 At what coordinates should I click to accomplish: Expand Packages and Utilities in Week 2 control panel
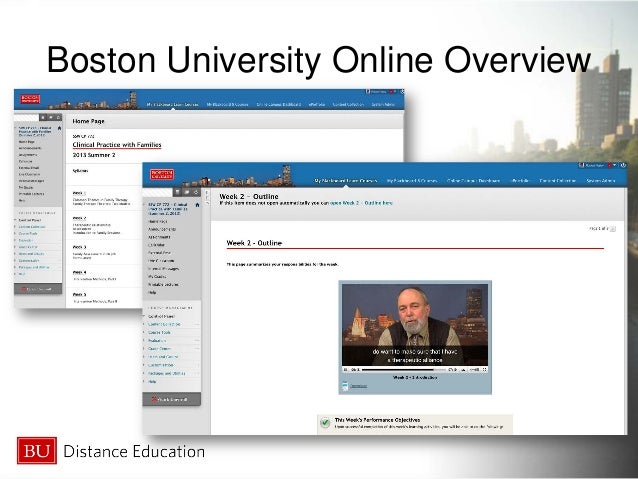pos(167,373)
